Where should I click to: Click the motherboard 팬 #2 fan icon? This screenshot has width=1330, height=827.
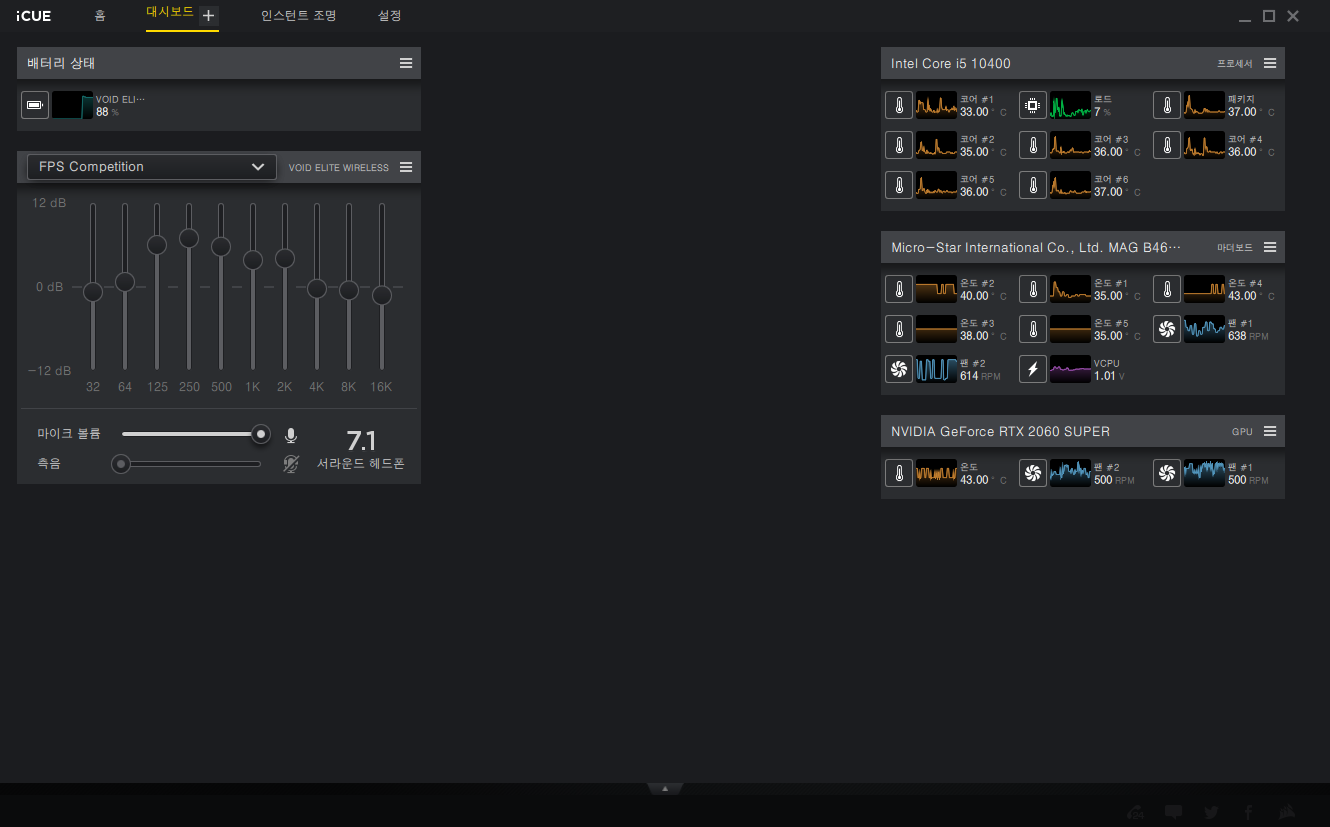coord(899,369)
